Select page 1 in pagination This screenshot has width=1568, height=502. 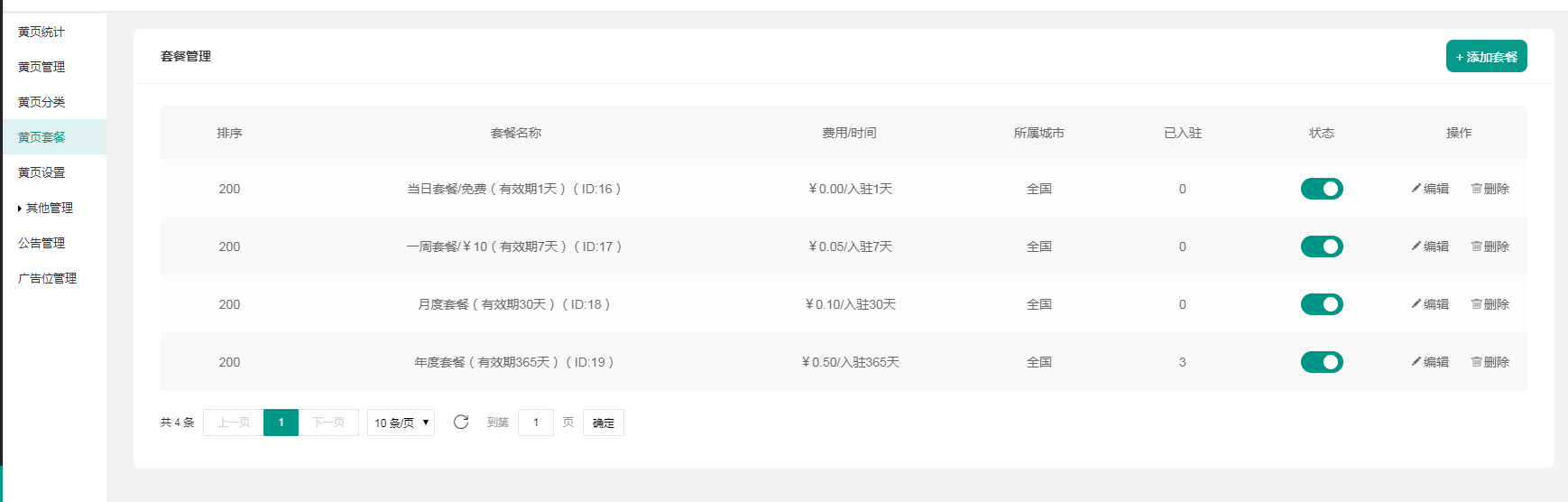coord(281,423)
